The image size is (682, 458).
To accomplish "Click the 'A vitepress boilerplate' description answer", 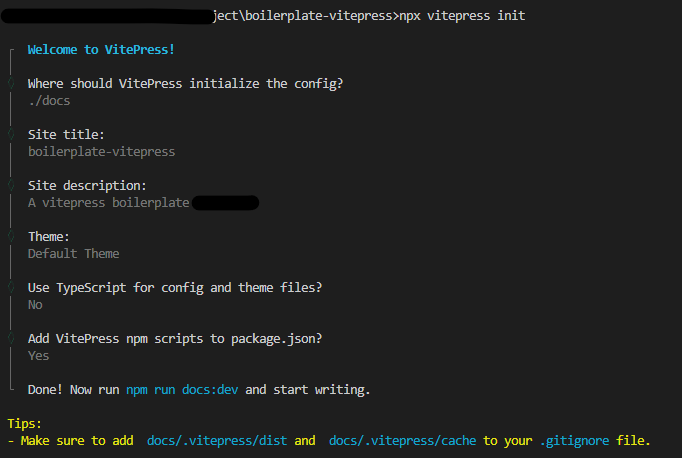I will point(108,203).
